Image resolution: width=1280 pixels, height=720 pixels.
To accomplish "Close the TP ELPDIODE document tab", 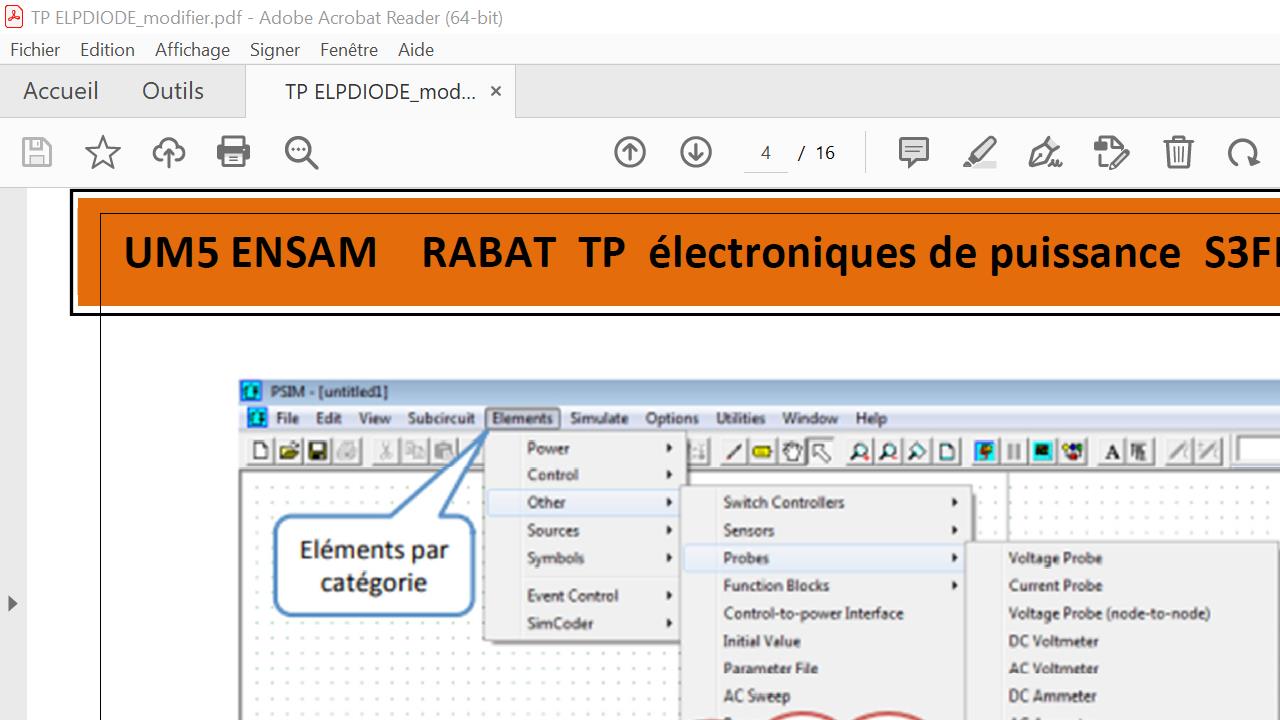I will 495,91.
